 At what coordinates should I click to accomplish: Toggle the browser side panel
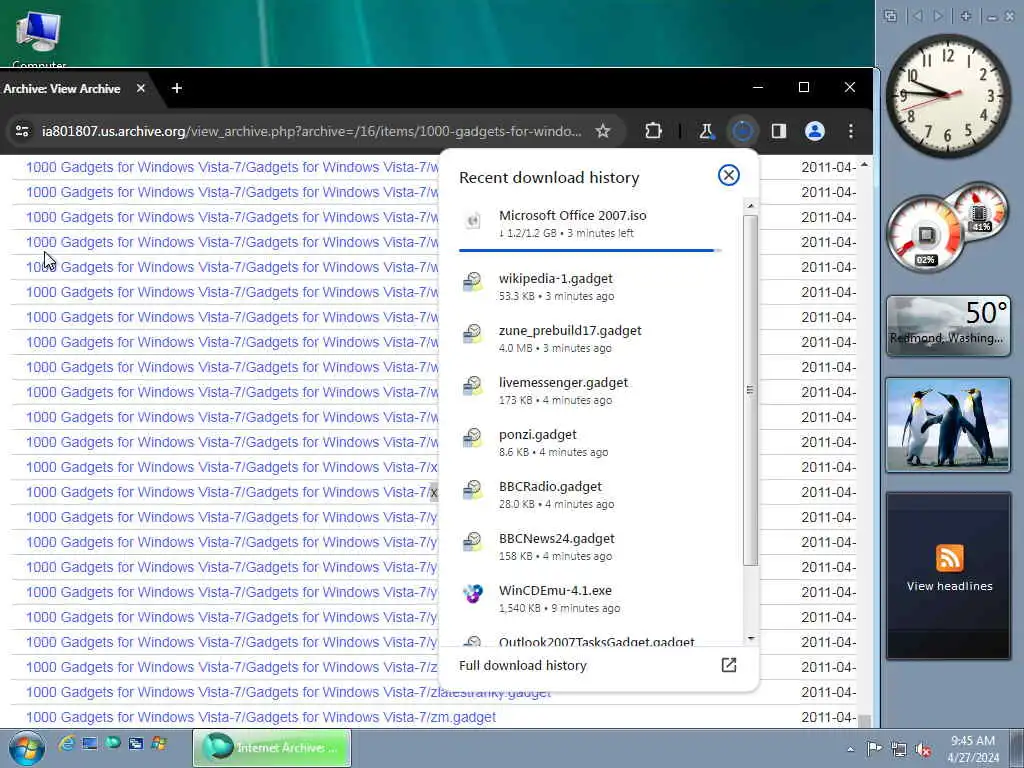[778, 131]
